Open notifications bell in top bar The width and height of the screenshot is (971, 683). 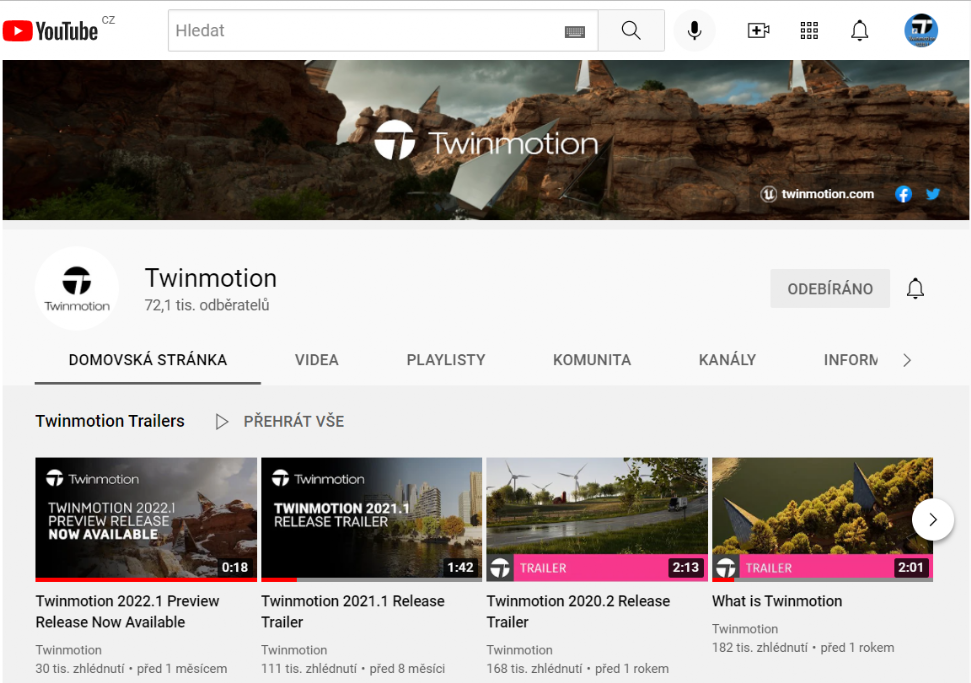(x=860, y=30)
